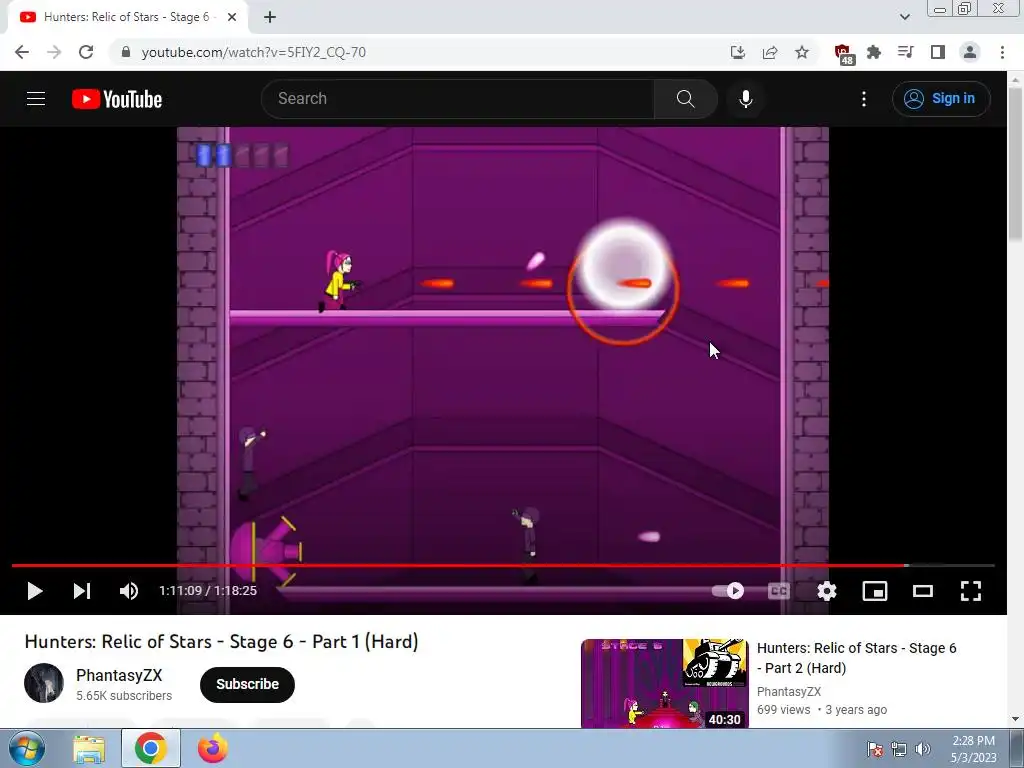Open system volume tray icon
This screenshot has height=768, width=1024.
coord(922,749)
